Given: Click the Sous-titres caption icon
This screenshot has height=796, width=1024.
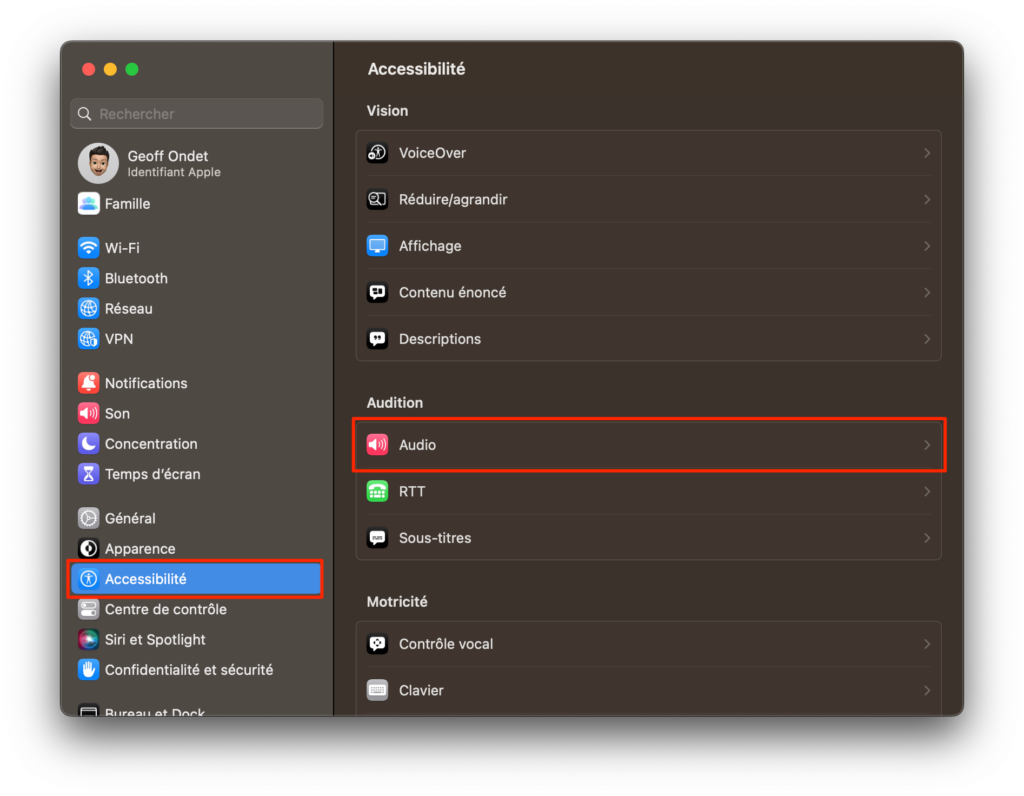Looking at the screenshot, I should [x=377, y=538].
